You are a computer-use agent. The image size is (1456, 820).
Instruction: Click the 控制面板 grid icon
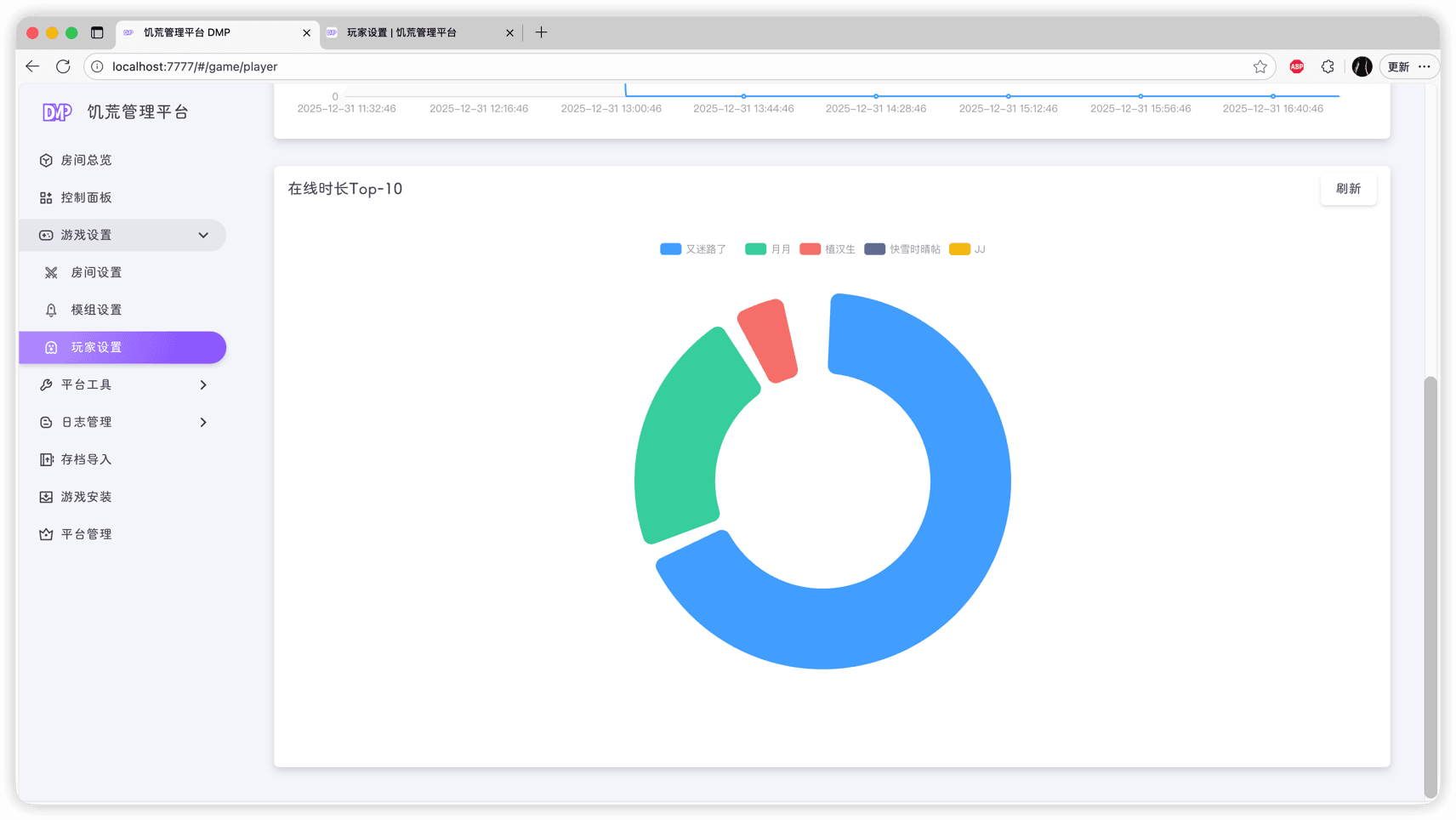point(46,197)
